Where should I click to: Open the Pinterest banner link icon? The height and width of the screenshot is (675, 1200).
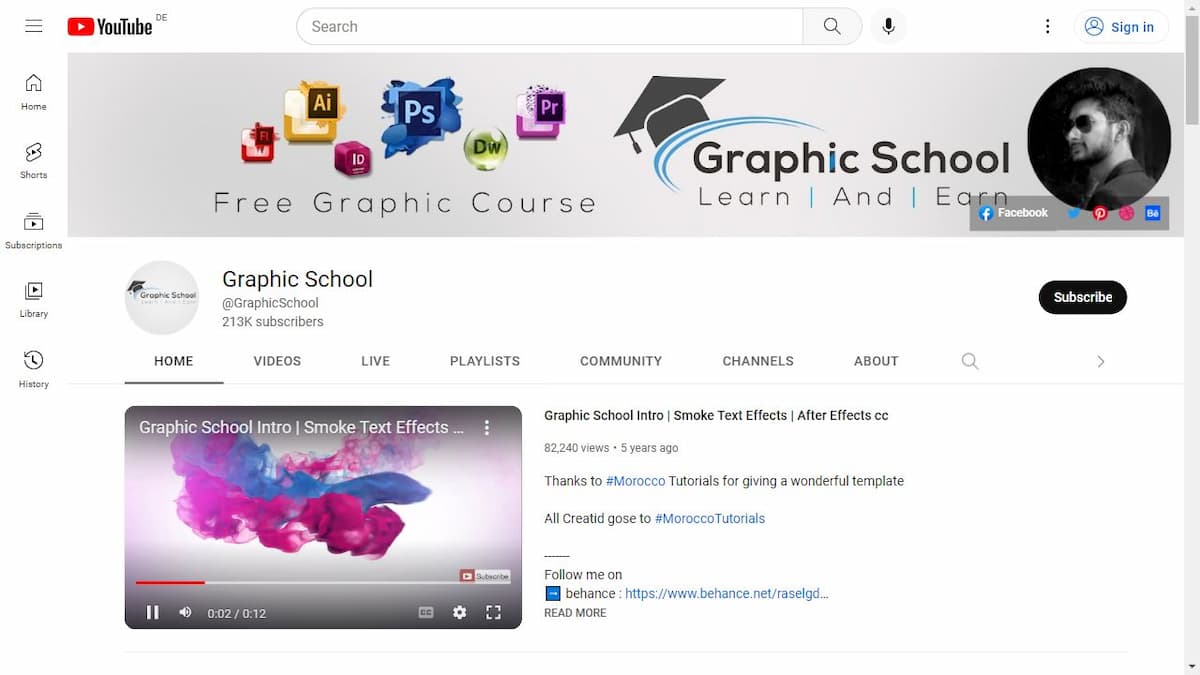pyautogui.click(x=1100, y=213)
